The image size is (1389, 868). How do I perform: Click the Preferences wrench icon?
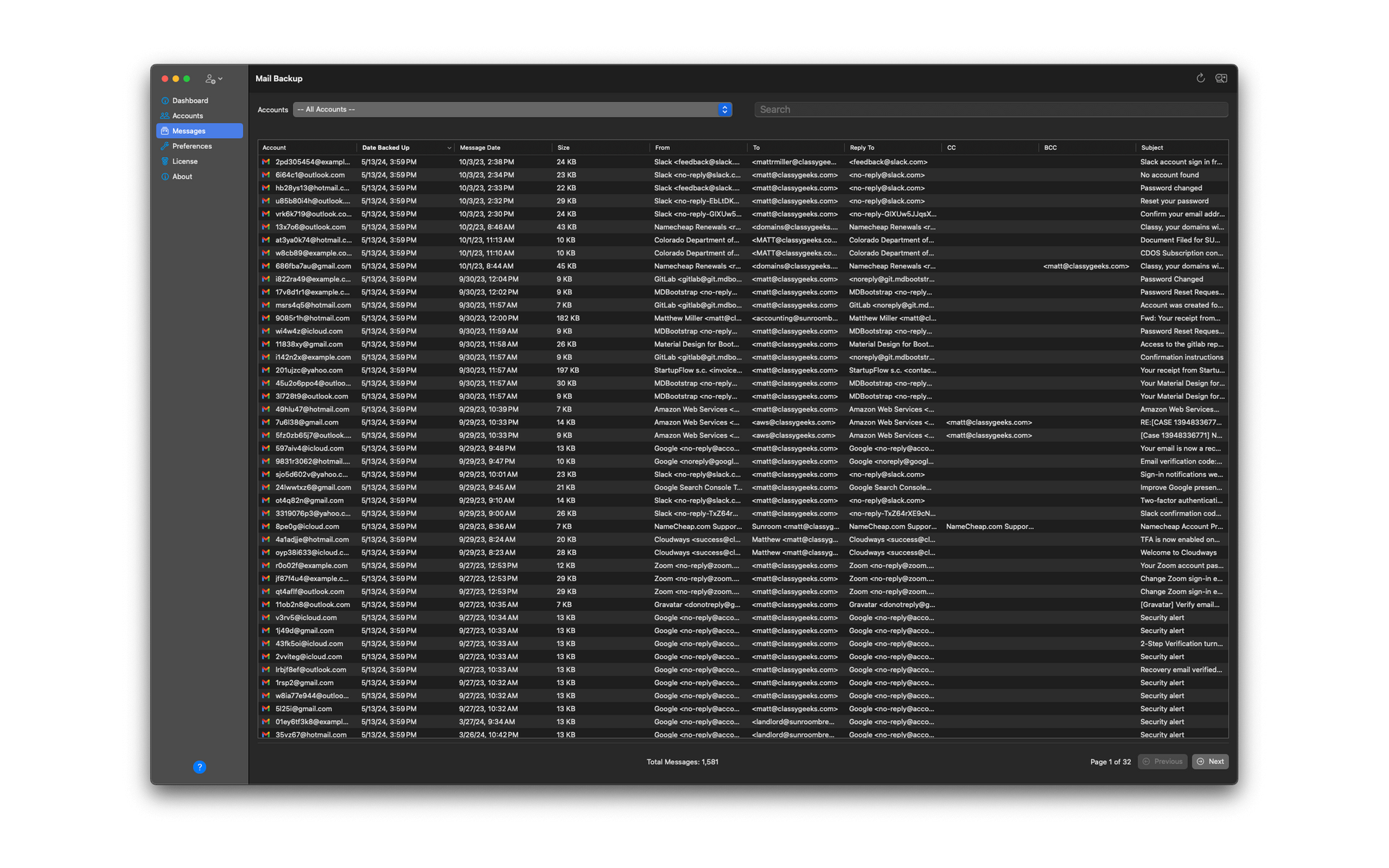165,146
